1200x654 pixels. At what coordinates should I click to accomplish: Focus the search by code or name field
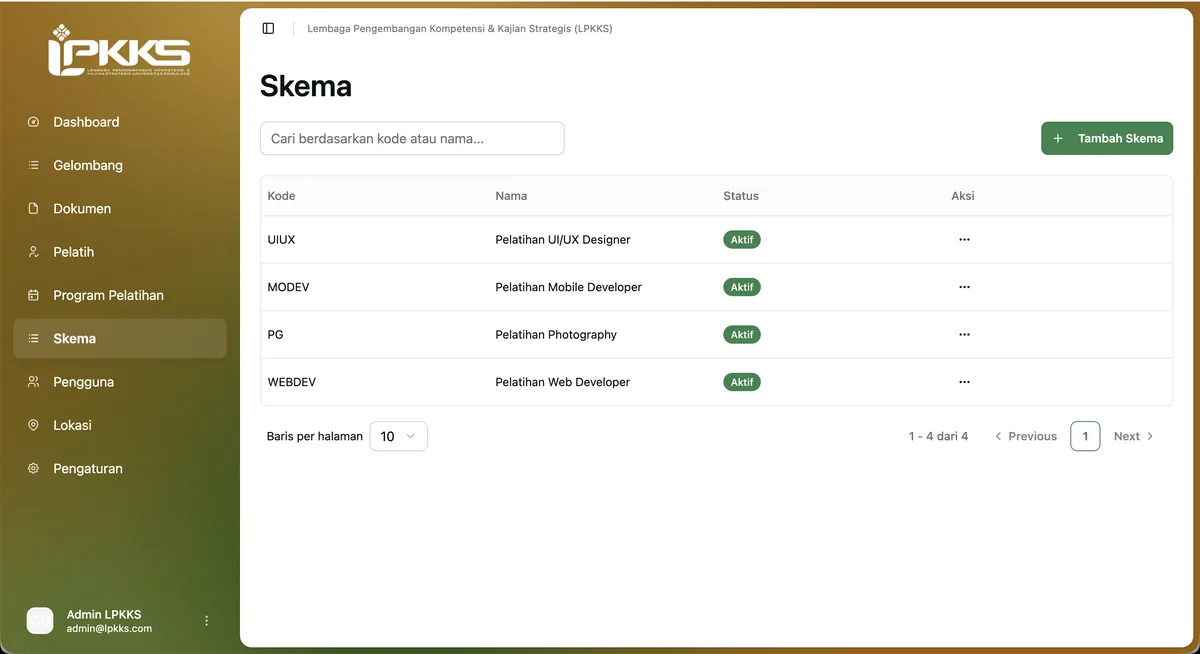tap(412, 139)
